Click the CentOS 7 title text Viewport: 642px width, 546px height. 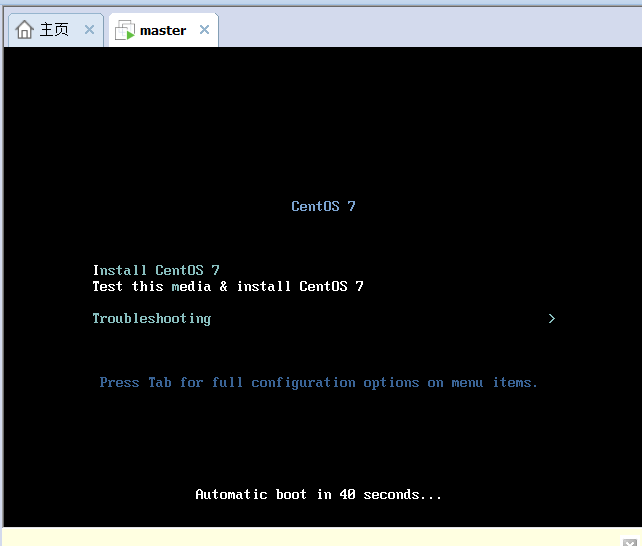click(323, 206)
